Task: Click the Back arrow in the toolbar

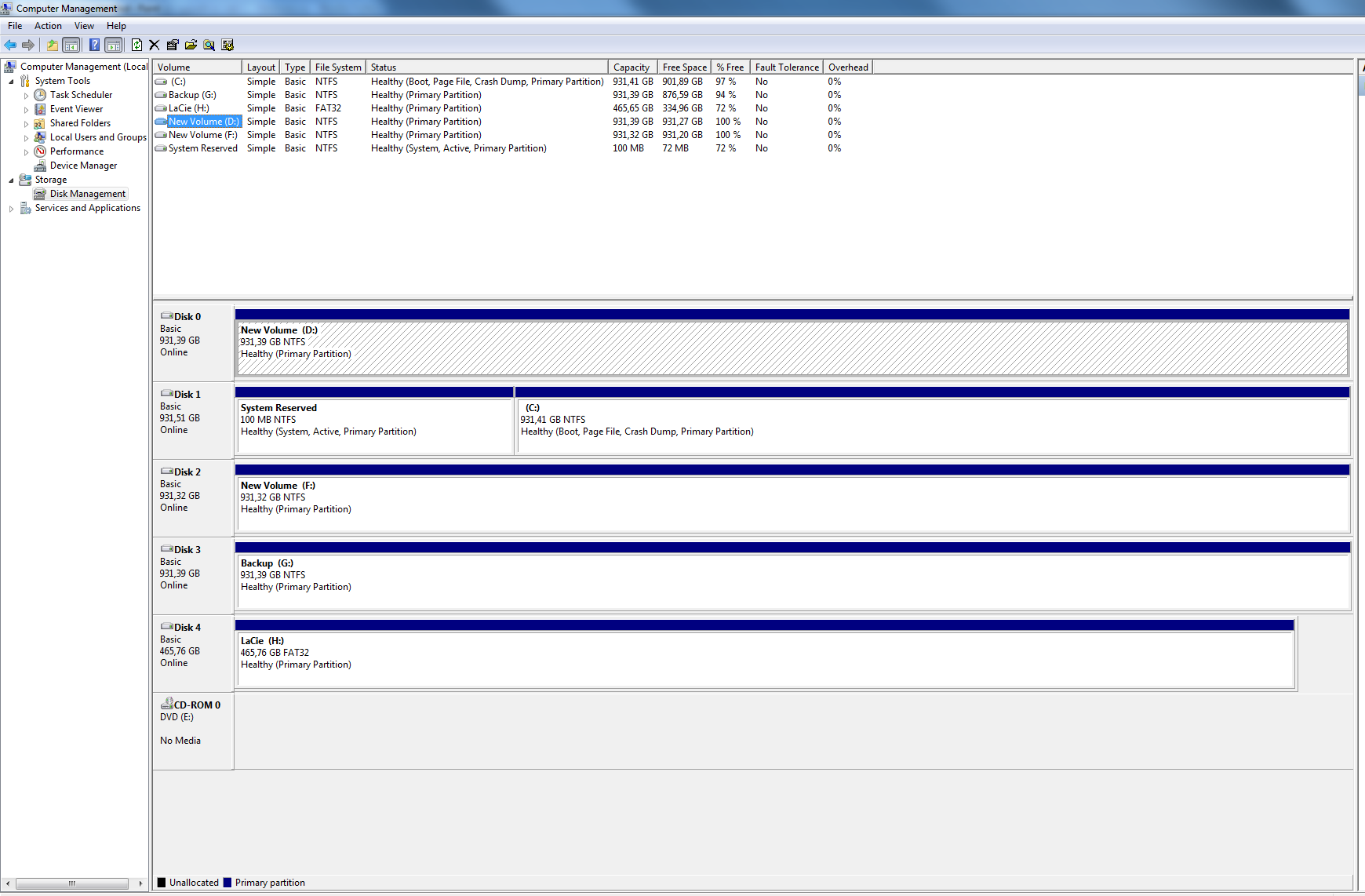Action: tap(10, 45)
